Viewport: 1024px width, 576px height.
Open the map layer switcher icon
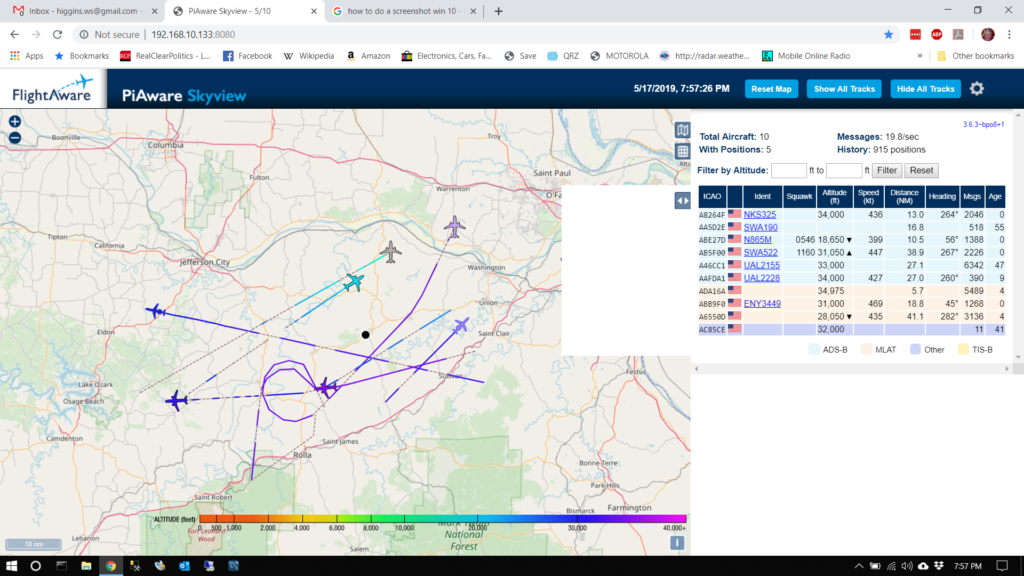pyautogui.click(x=682, y=130)
